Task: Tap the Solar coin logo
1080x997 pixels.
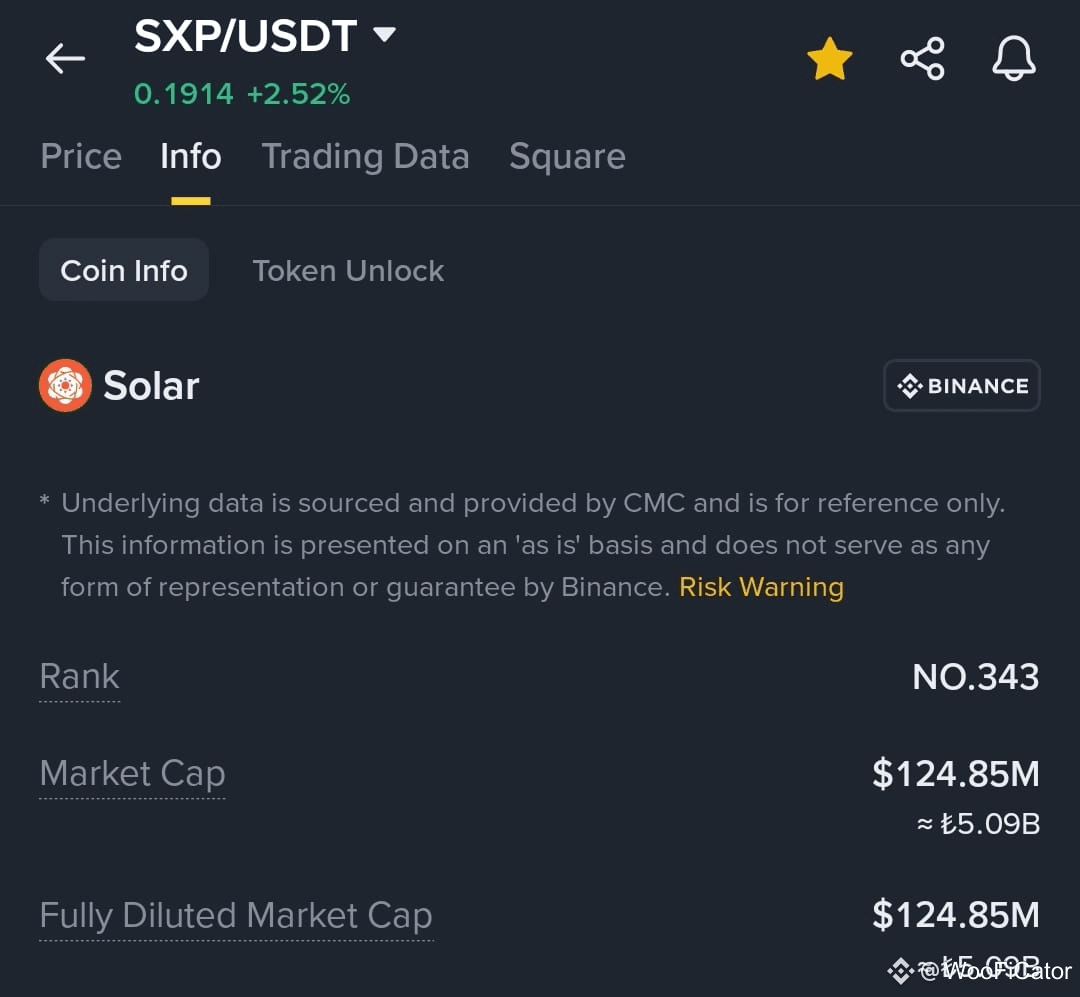Action: pyautogui.click(x=65, y=385)
